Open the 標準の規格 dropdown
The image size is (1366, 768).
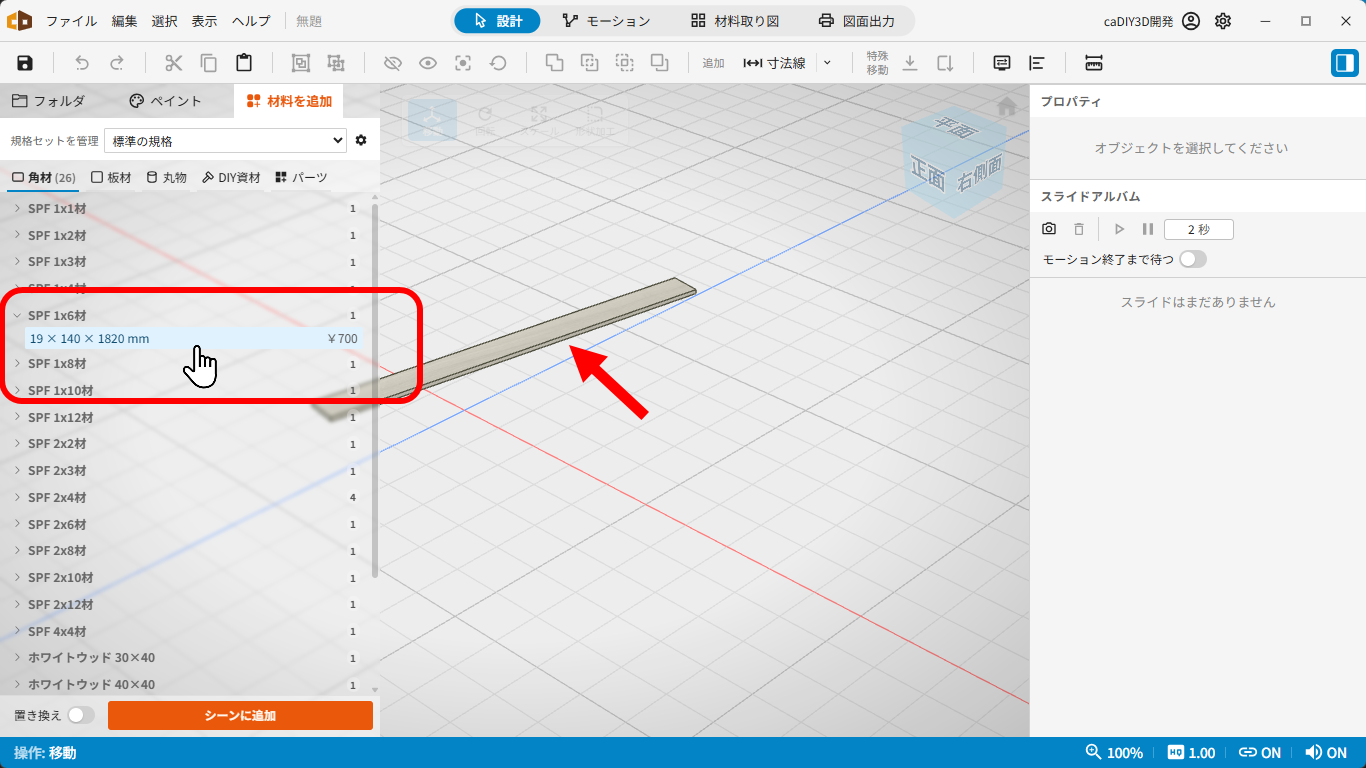tap(225, 141)
